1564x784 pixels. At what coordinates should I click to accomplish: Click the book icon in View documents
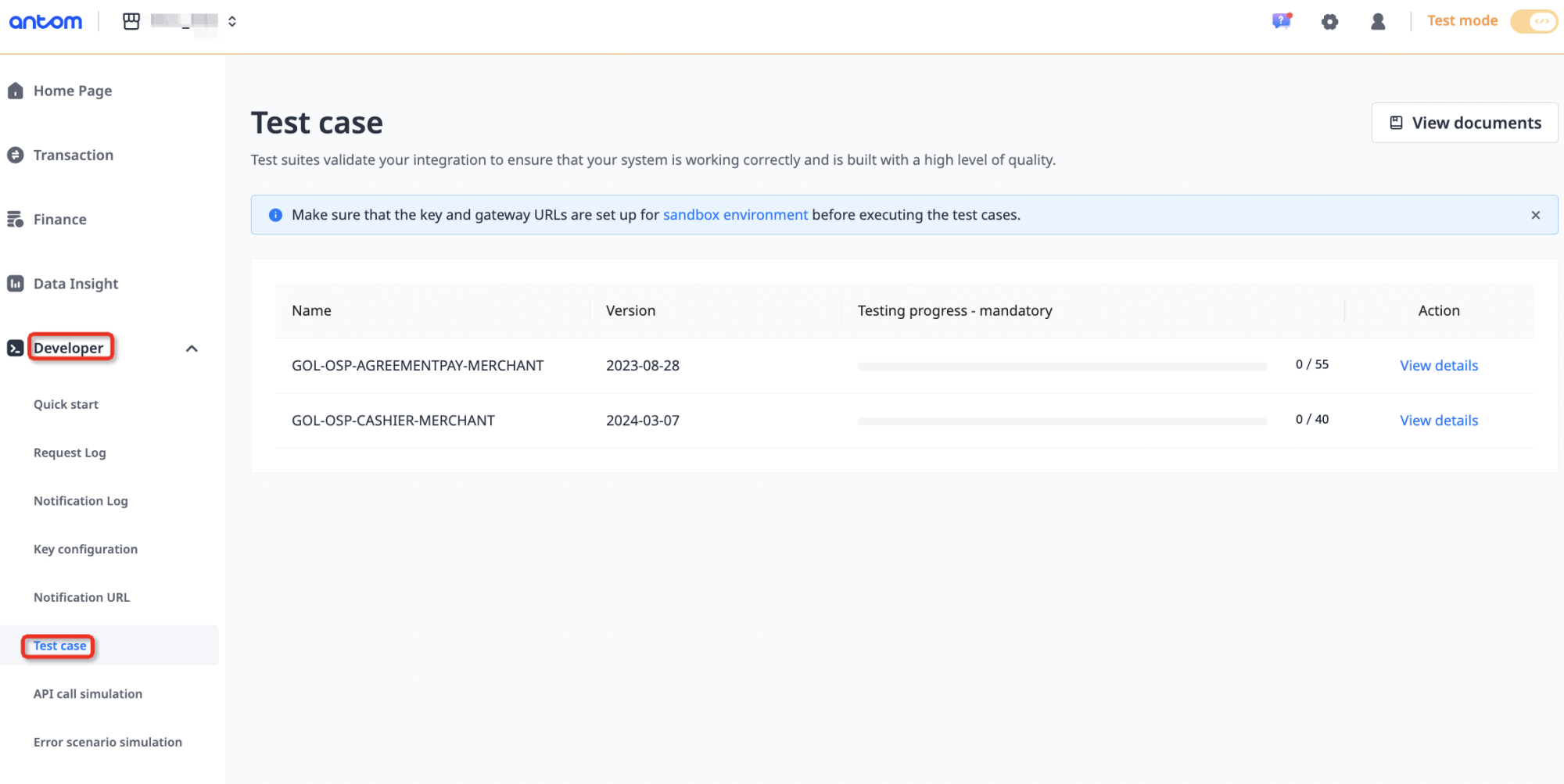1396,123
